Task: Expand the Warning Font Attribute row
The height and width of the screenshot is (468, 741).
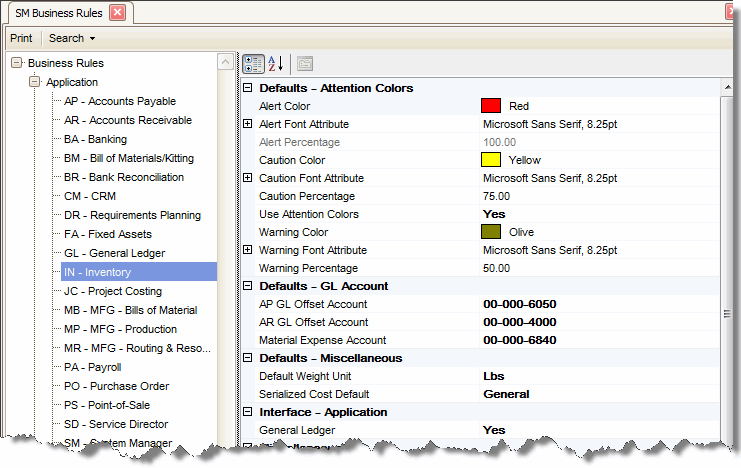Action: point(248,250)
